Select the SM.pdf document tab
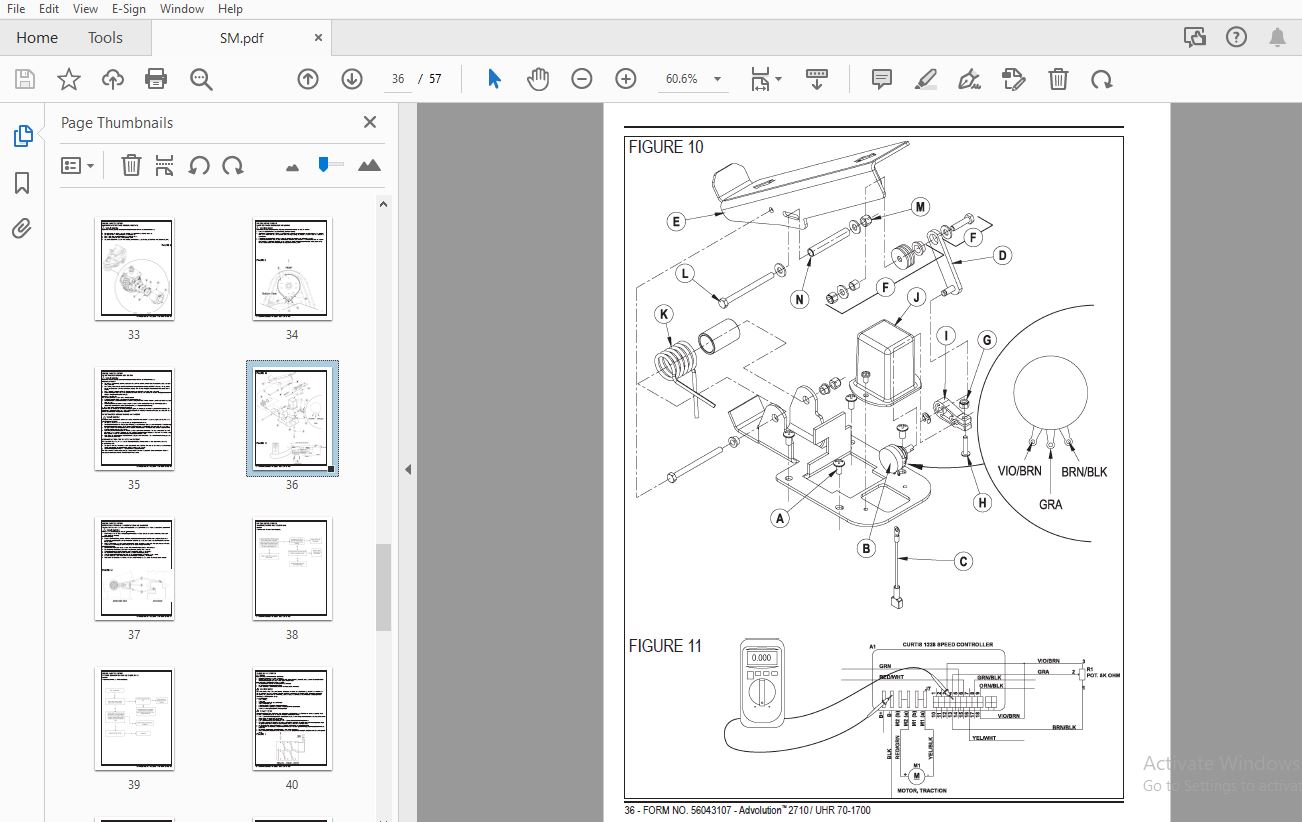Image resolution: width=1302 pixels, height=822 pixels. [x=241, y=38]
